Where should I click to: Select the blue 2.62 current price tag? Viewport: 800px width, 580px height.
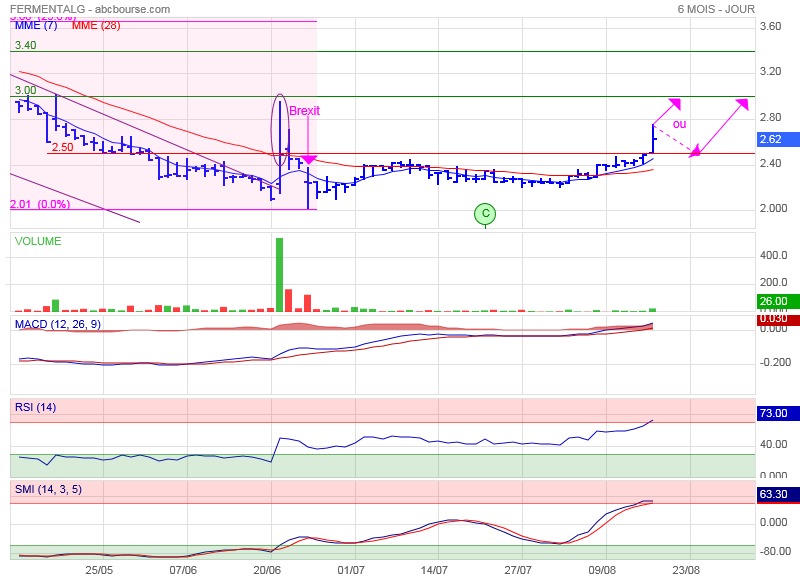pyautogui.click(x=771, y=140)
